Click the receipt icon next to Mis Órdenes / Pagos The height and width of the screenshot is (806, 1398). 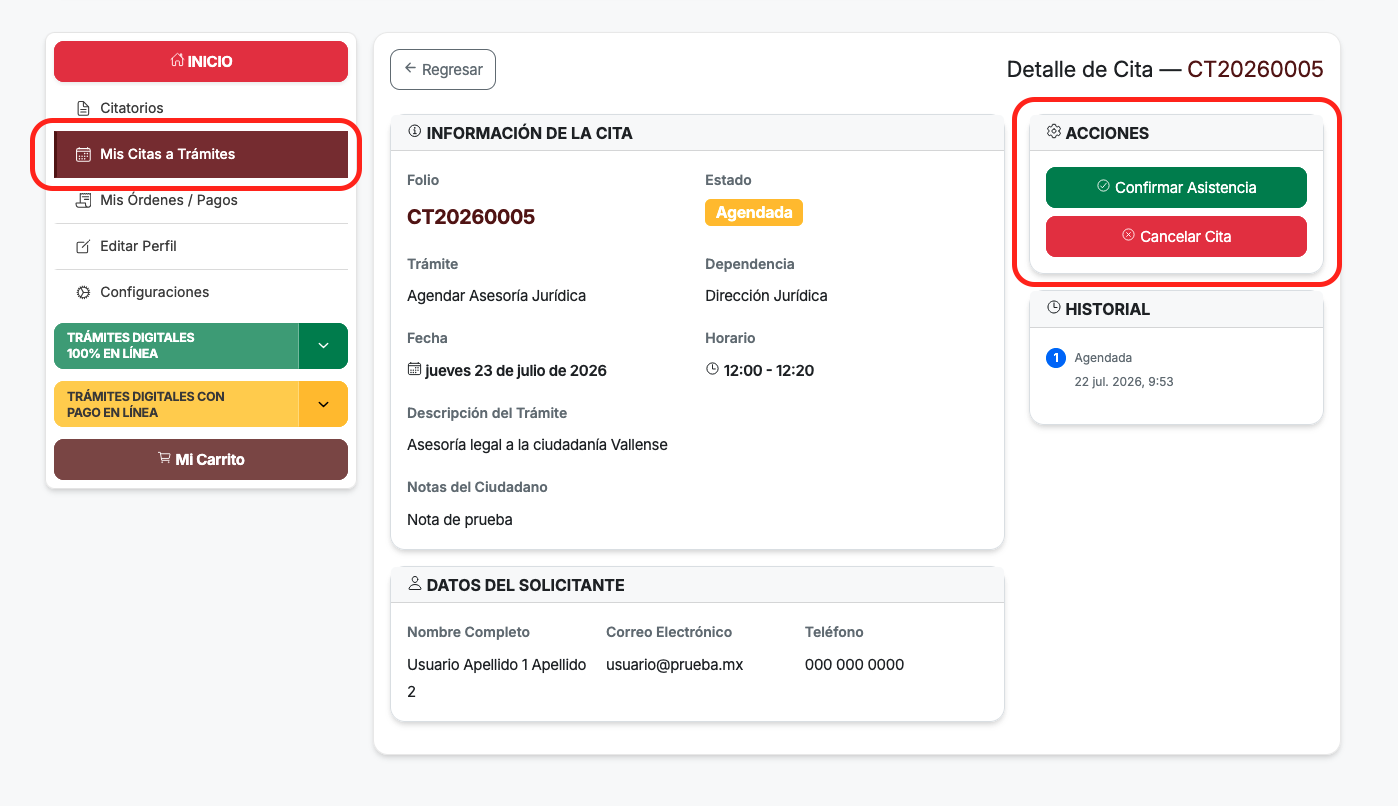[84, 200]
